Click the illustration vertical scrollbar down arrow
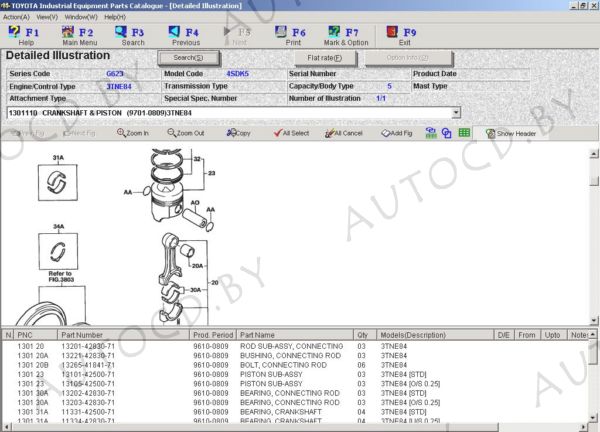Image resolution: width=600 pixels, height=432 pixels. [594, 320]
